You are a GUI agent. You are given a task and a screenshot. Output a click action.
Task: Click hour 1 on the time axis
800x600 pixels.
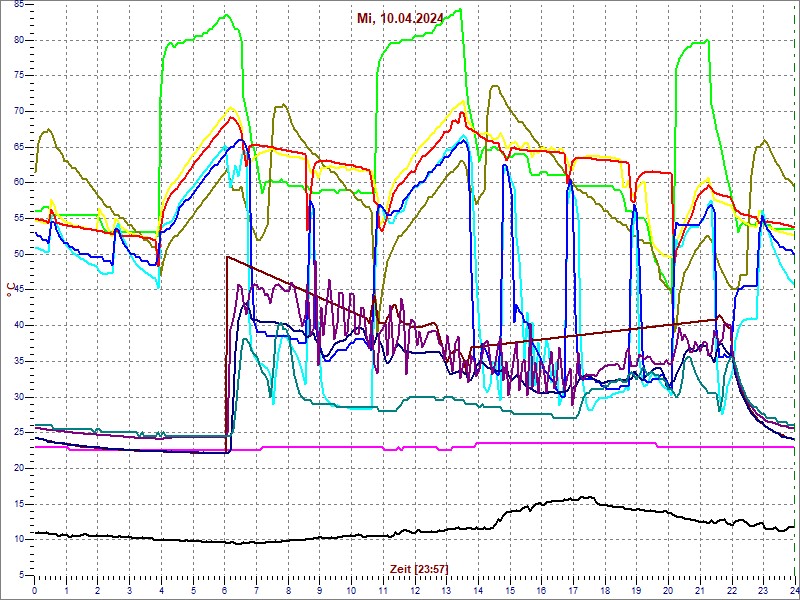click(66, 590)
